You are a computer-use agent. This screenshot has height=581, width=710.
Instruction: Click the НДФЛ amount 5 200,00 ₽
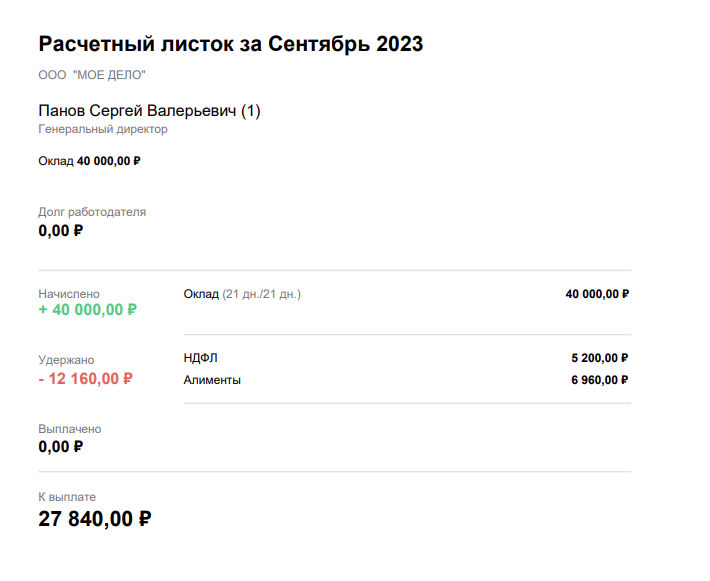(599, 358)
